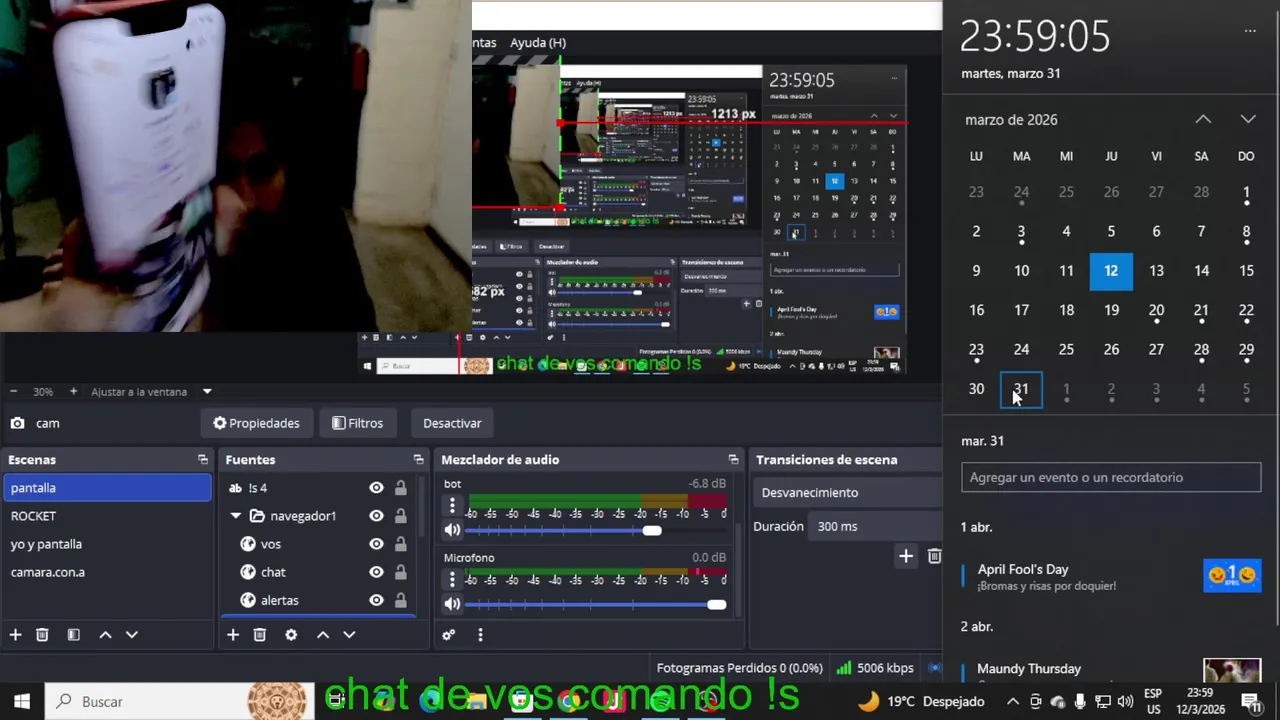Toggle visibility of '!s 4' source

click(376, 488)
